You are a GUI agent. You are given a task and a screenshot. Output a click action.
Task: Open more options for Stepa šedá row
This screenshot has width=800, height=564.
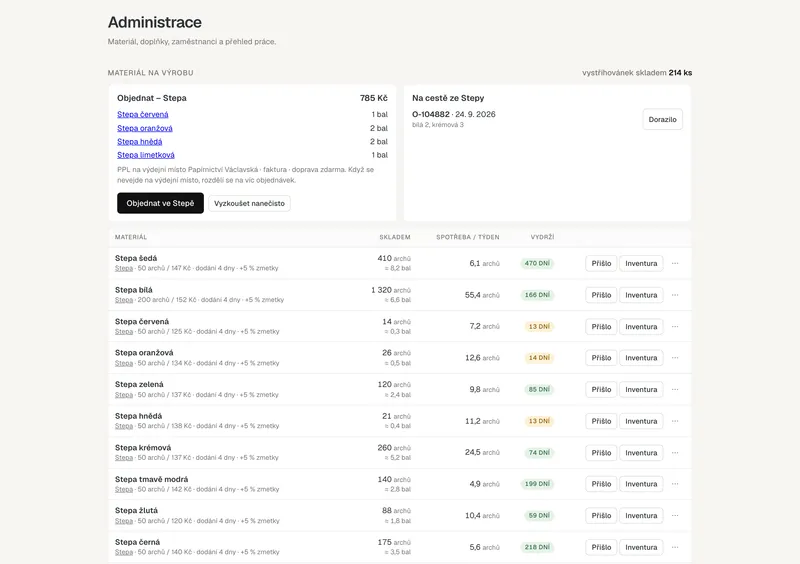[675, 263]
